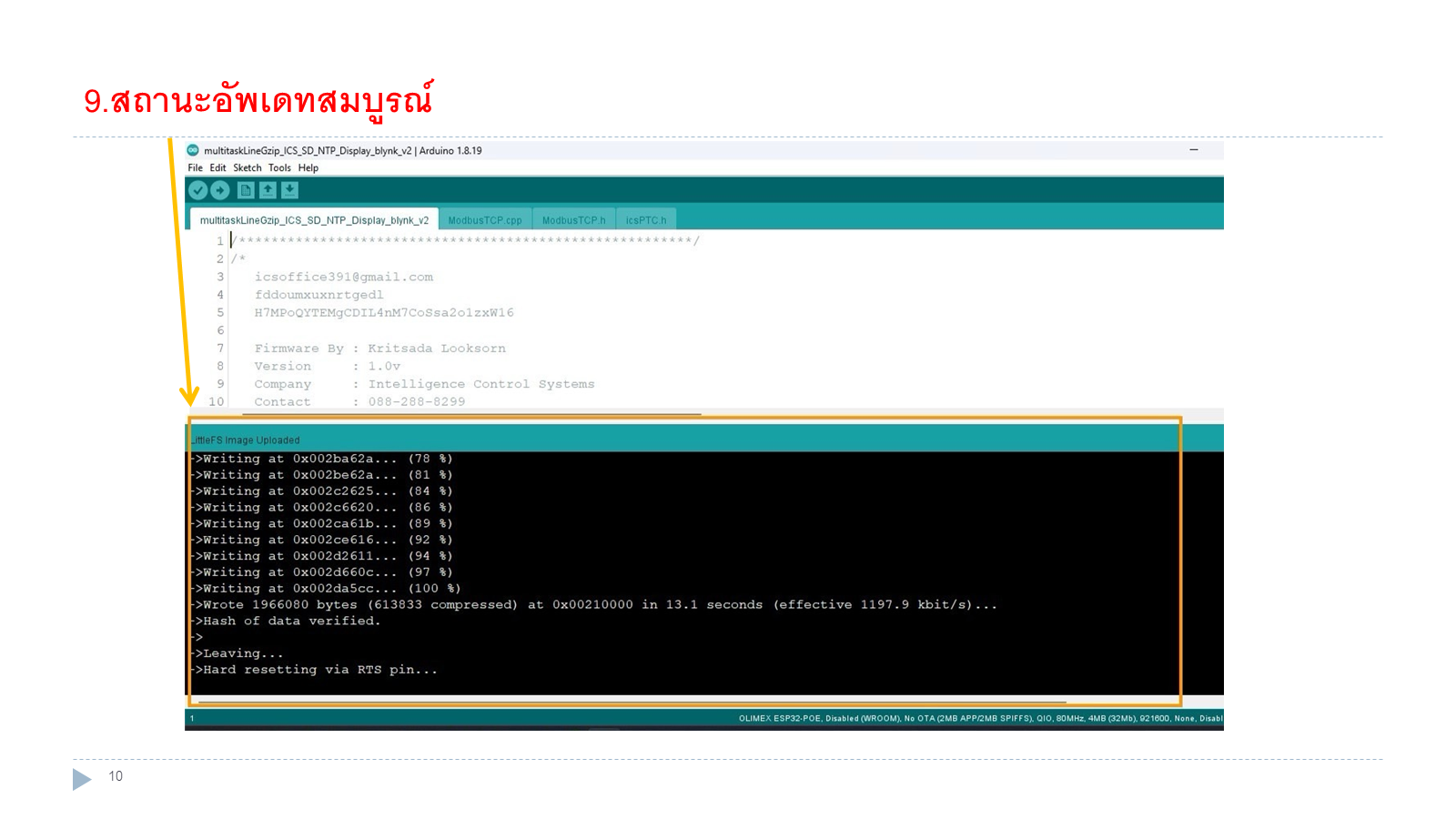Save the sketch with the Save icon
Image resolution: width=1456 pixels, height=819 pixels.
tap(289, 190)
